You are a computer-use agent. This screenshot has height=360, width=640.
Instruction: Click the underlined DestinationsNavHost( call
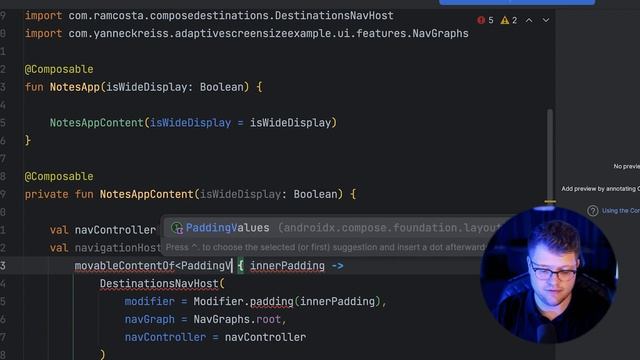click(x=162, y=284)
